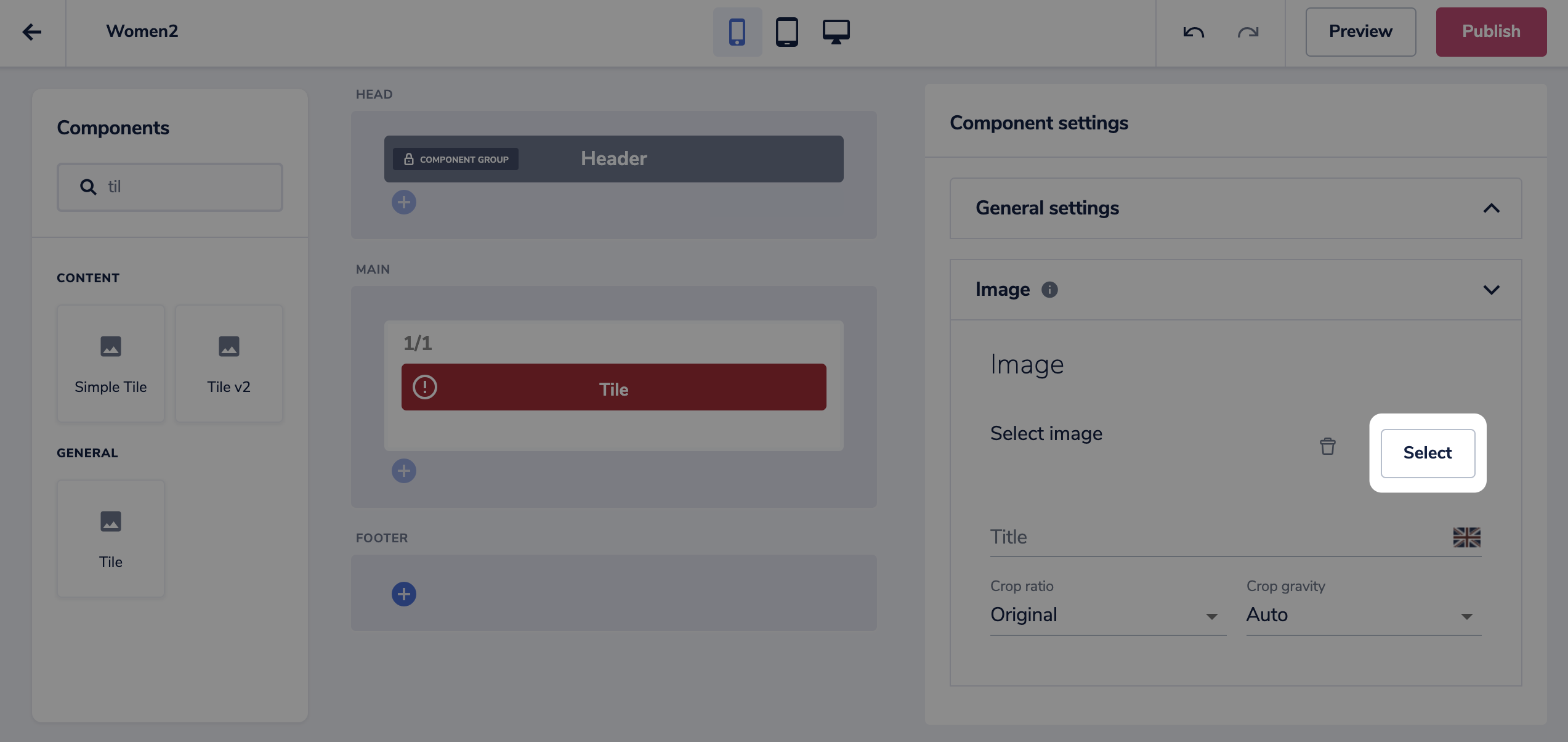Open page Preview
1568x742 pixels.
(x=1360, y=32)
